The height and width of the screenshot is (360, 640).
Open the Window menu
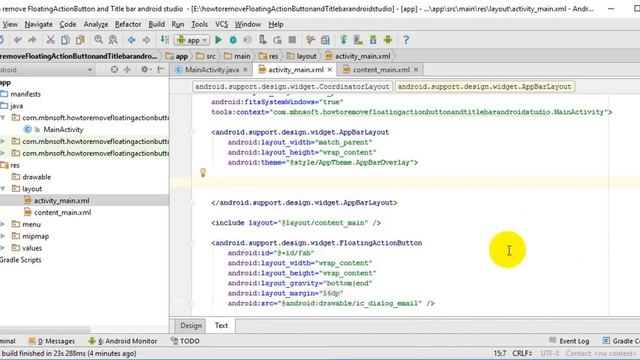(x=247, y=24)
